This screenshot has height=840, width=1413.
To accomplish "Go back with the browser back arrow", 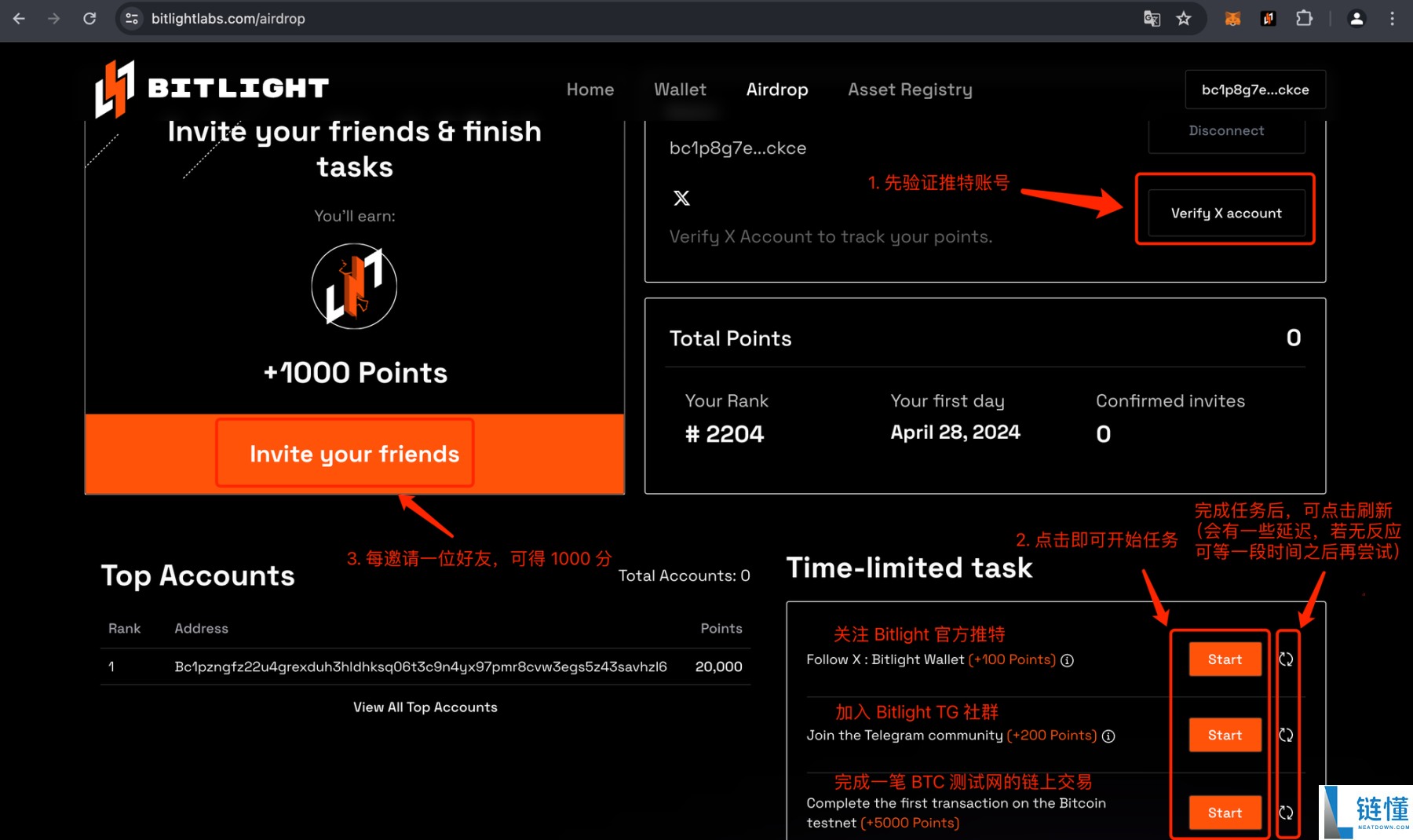I will [19, 18].
